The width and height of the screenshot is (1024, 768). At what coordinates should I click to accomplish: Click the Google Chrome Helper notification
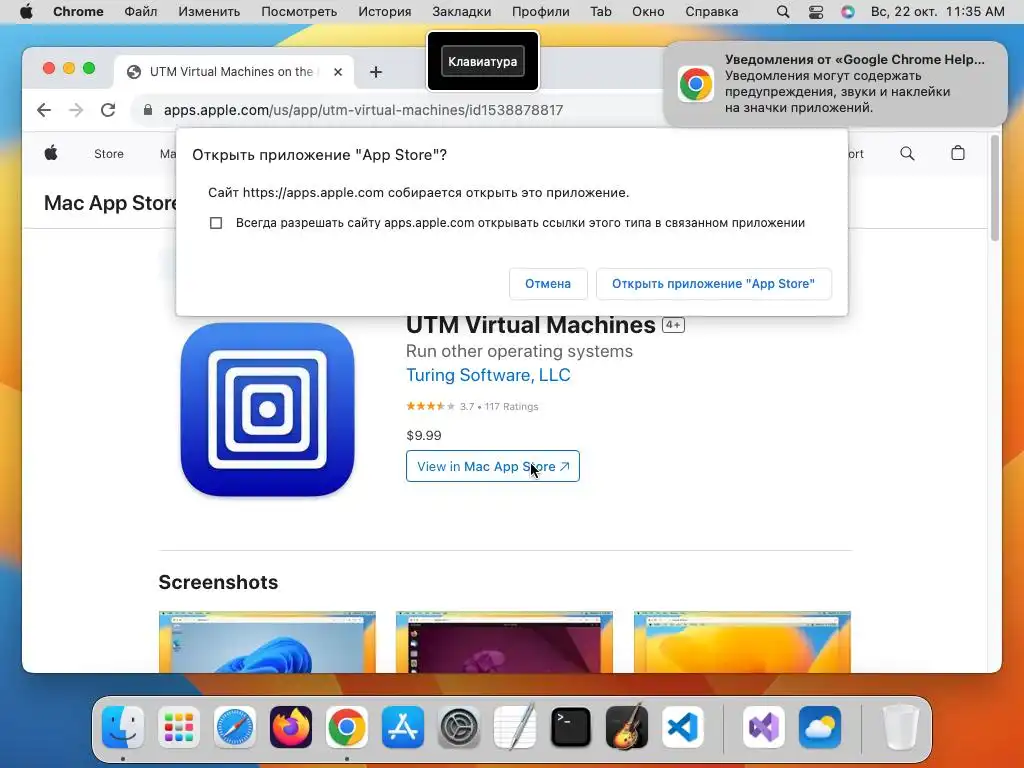[x=835, y=84]
